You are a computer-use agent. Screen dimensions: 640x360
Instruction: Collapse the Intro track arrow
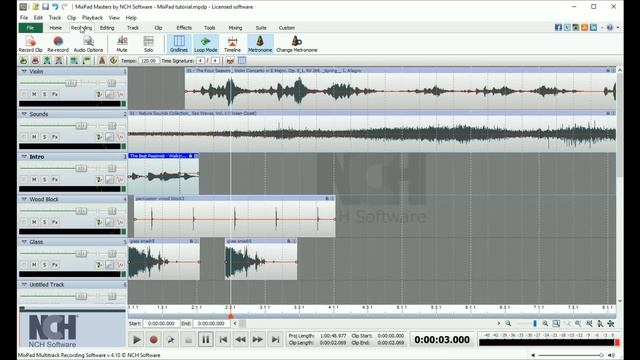coord(24,157)
